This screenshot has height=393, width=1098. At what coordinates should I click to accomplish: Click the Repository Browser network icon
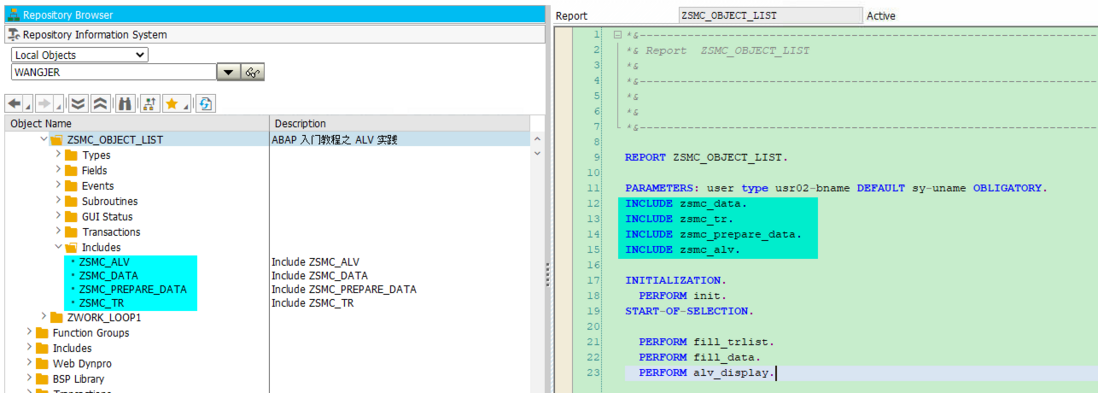[x=13, y=14]
